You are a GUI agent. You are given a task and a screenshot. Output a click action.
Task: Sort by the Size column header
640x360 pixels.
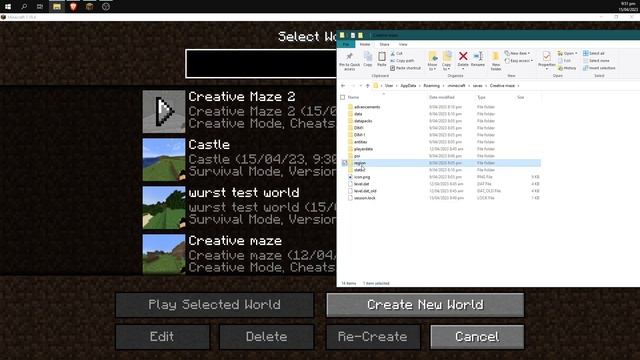520,98
